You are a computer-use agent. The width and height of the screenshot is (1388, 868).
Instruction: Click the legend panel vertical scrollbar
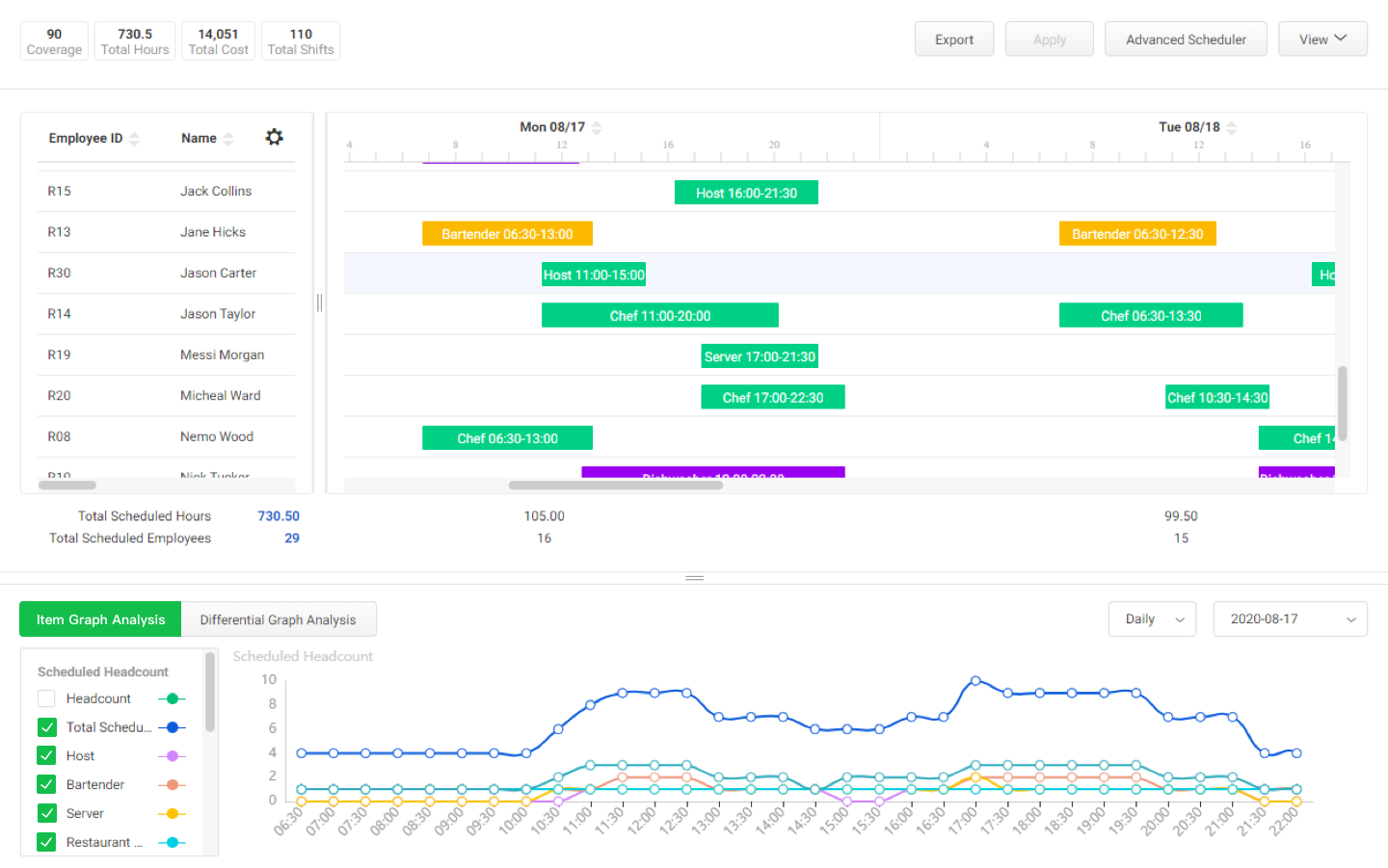[209, 692]
